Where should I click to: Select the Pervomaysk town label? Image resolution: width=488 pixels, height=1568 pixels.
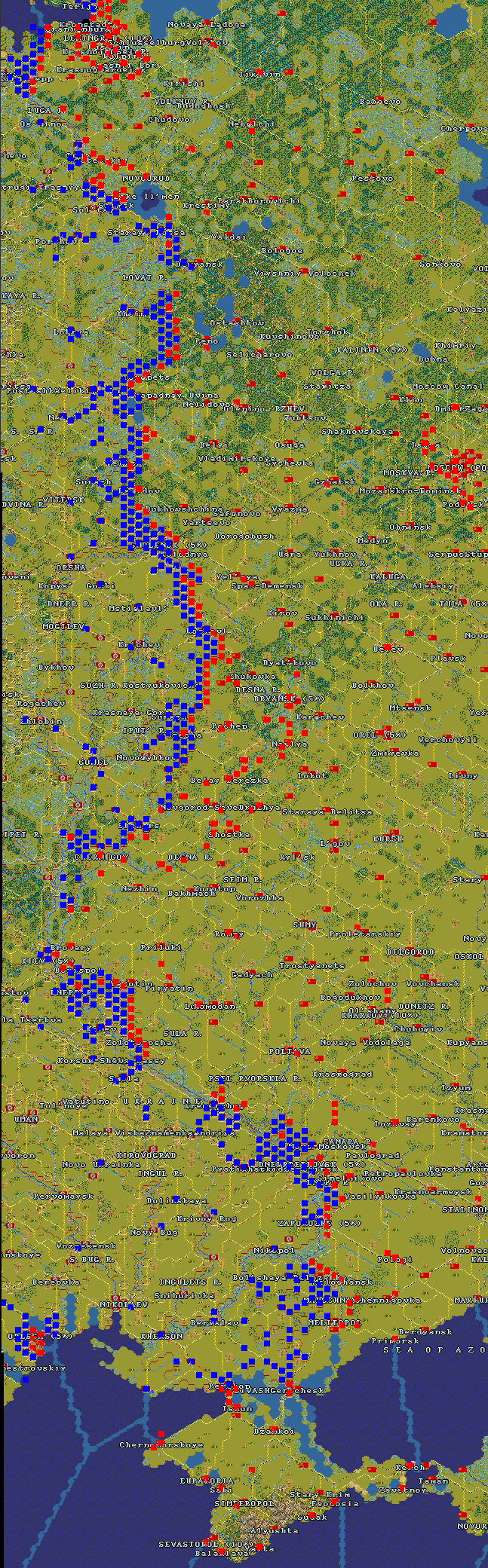pyautogui.click(x=63, y=1197)
